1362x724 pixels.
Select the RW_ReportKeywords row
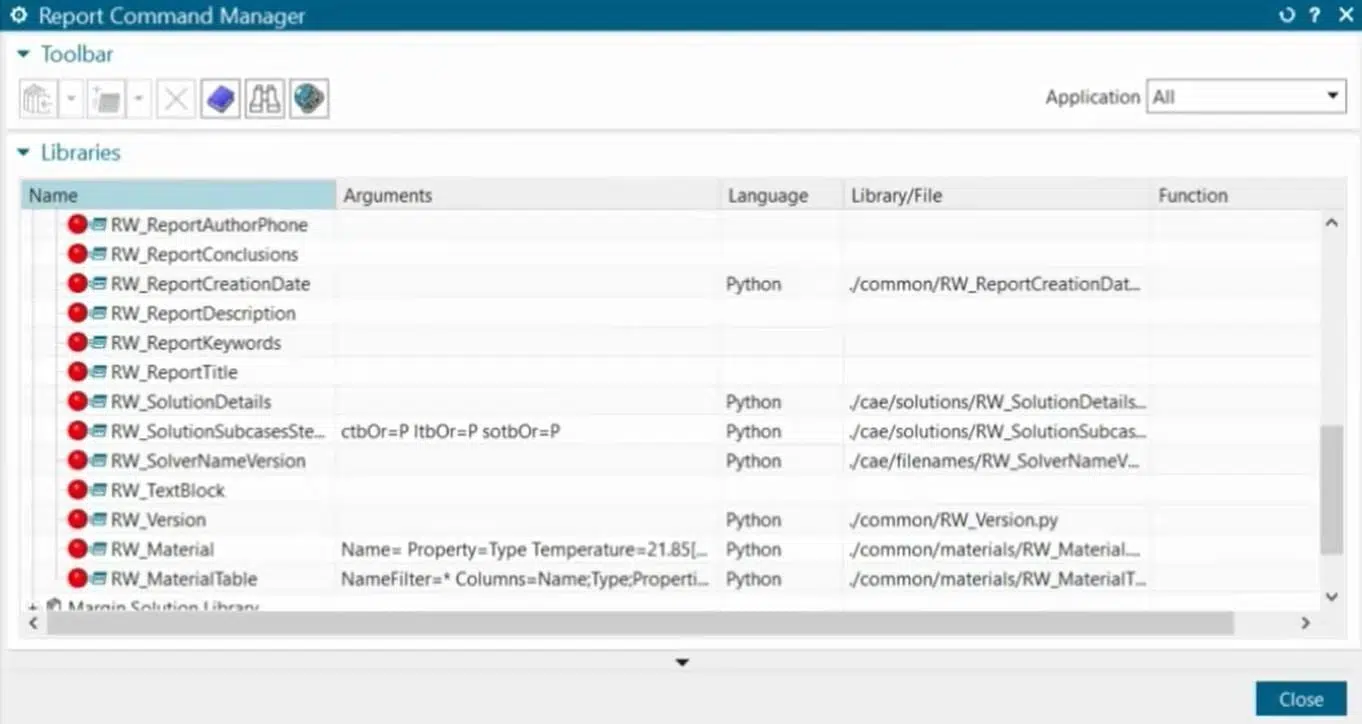tap(671, 343)
